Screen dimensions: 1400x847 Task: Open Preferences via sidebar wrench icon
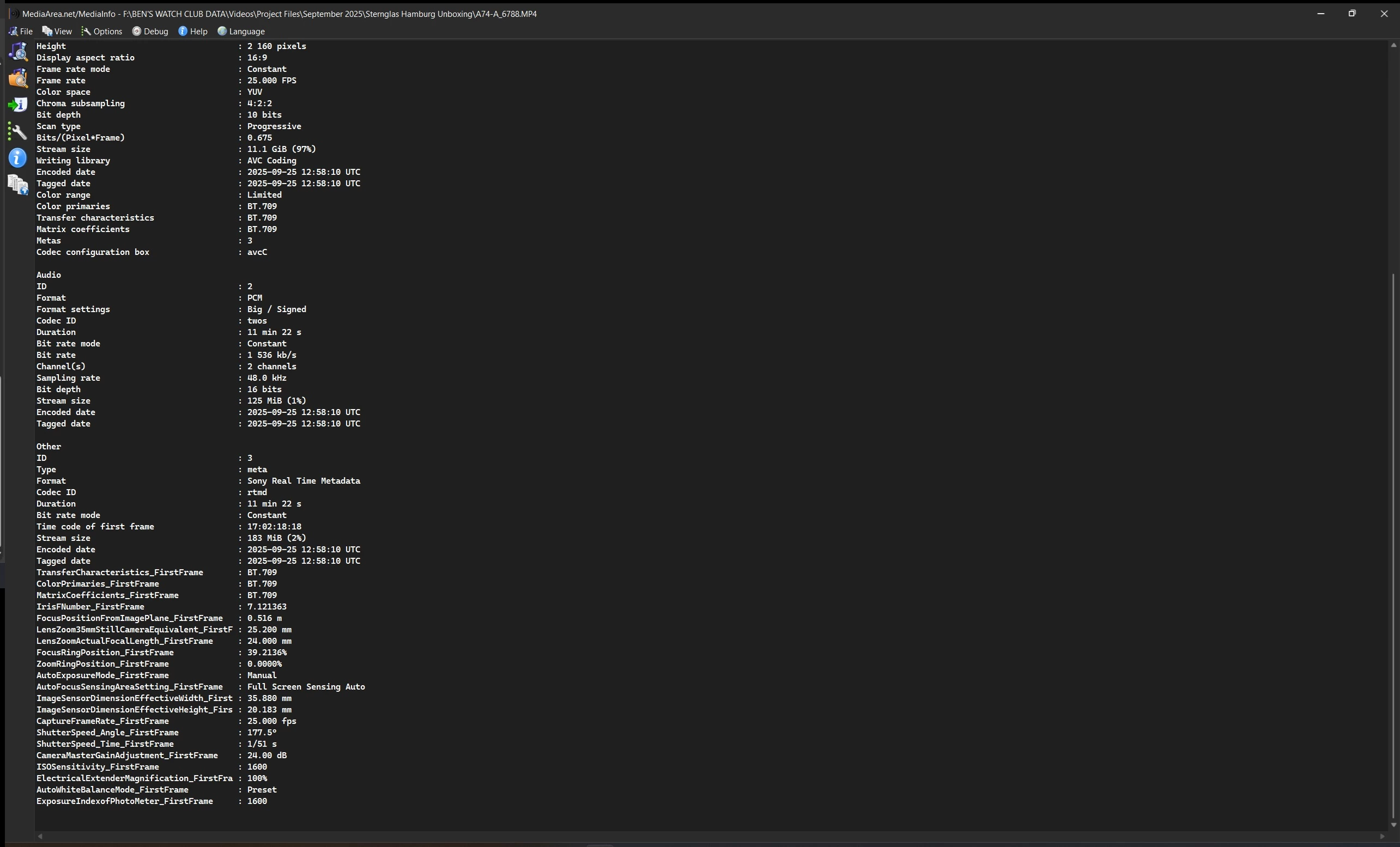(x=18, y=132)
